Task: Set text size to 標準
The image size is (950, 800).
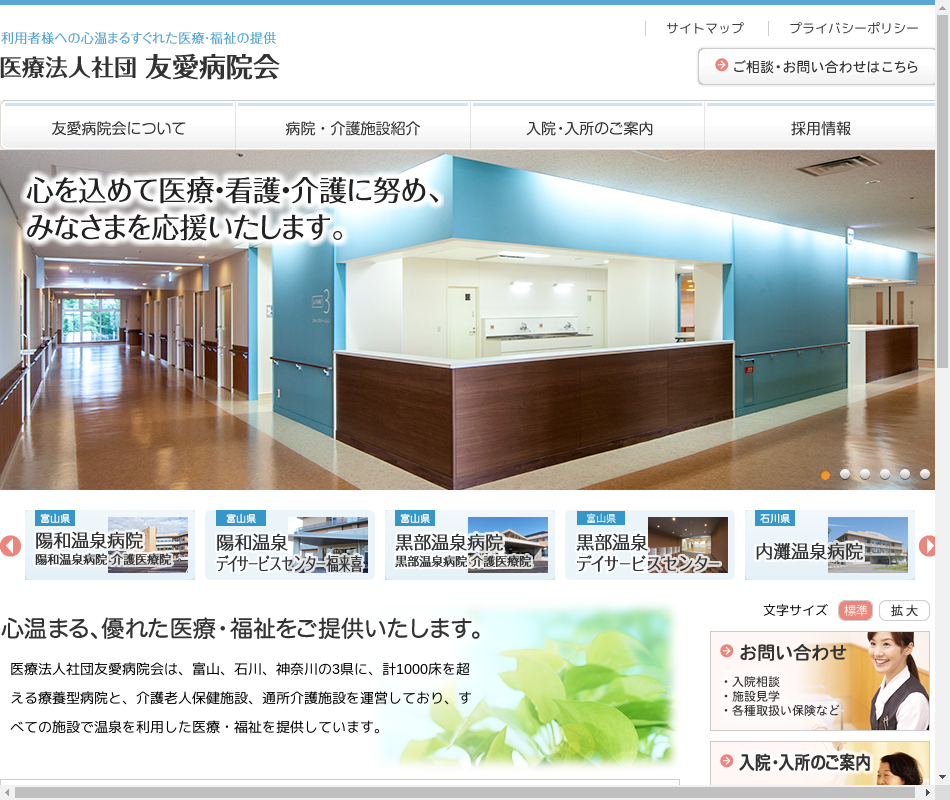Action: (855, 611)
